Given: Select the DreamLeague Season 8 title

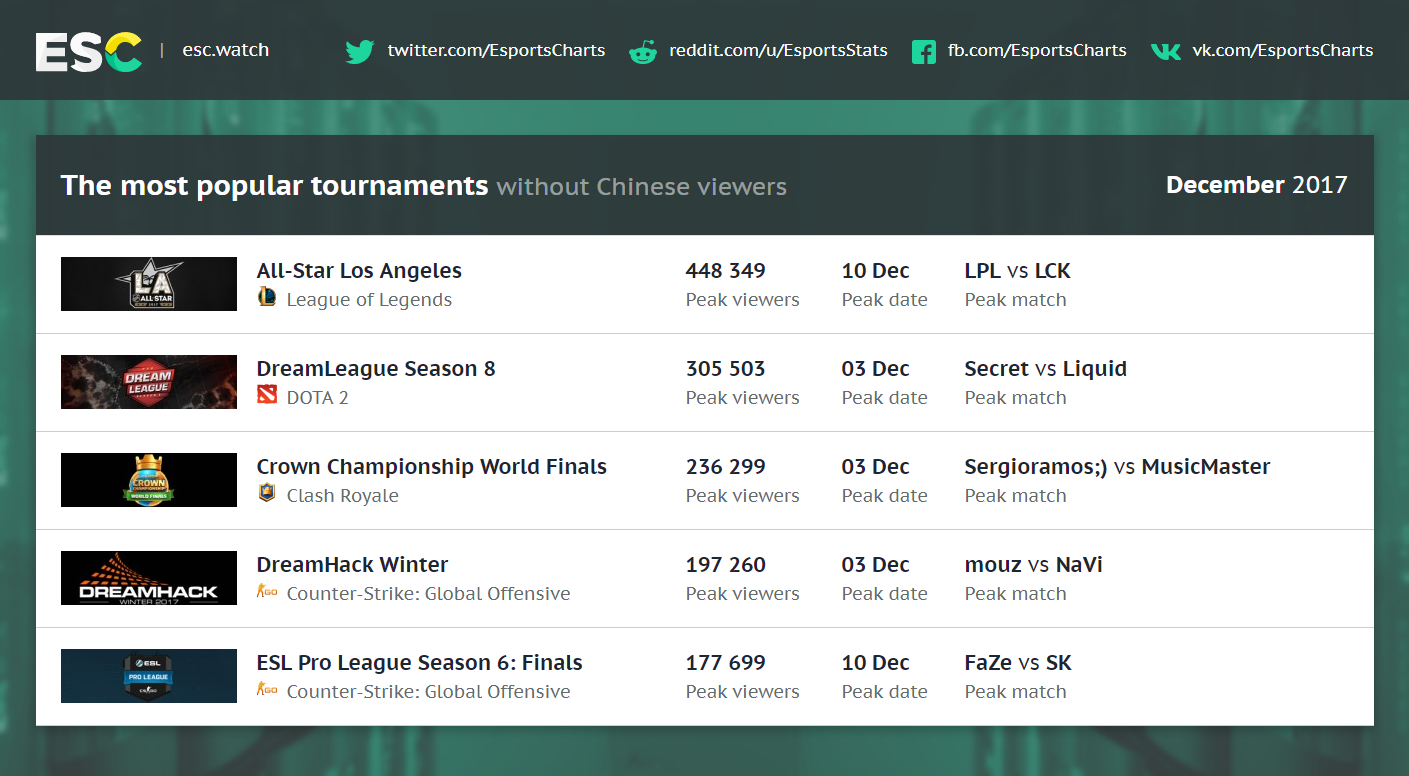Looking at the screenshot, I should pos(376,369).
